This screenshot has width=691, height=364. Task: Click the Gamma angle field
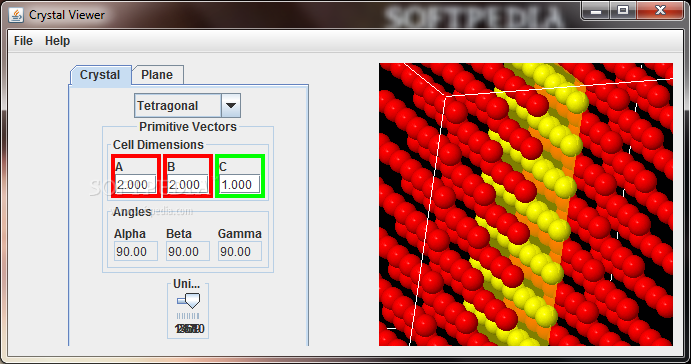coord(240,252)
